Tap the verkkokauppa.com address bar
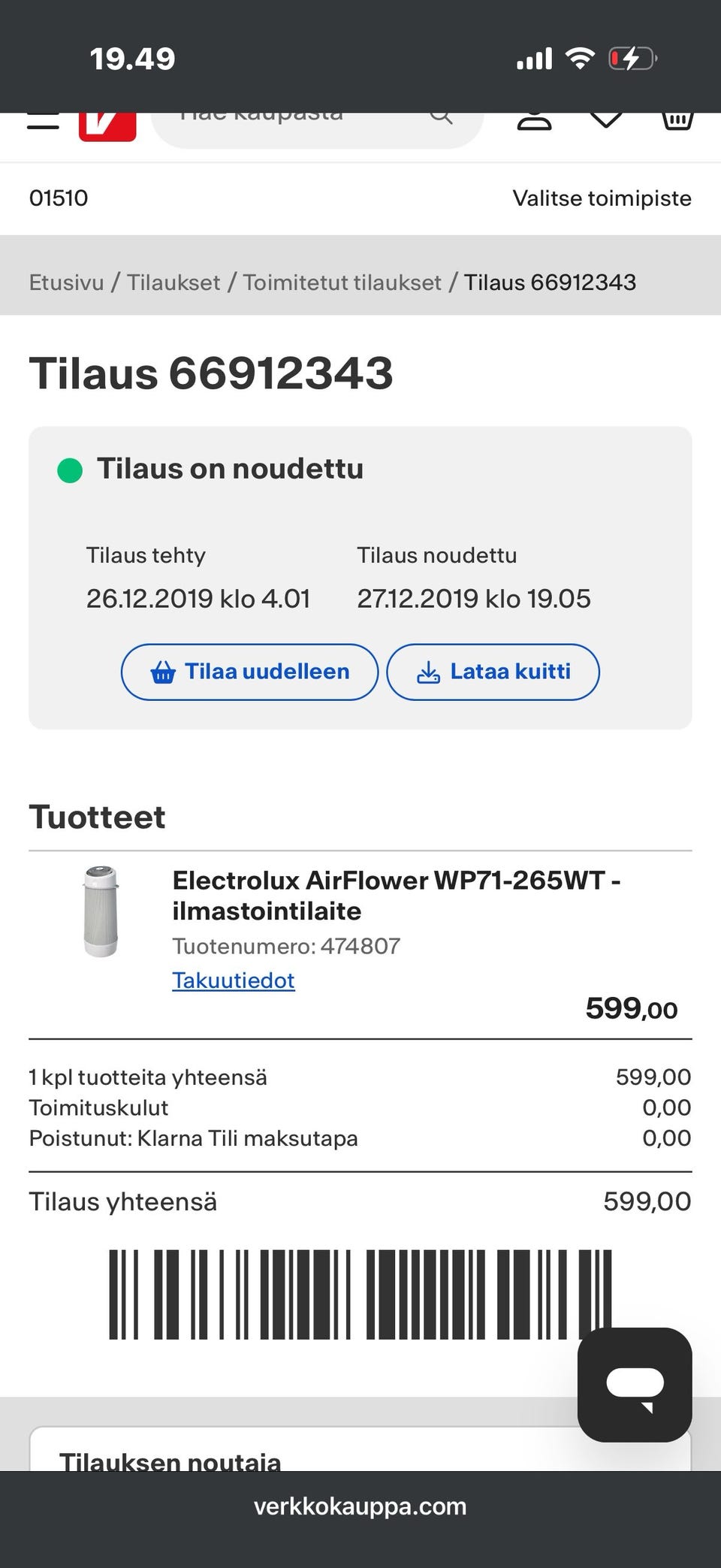The height and width of the screenshot is (1568, 721). pos(360,1506)
